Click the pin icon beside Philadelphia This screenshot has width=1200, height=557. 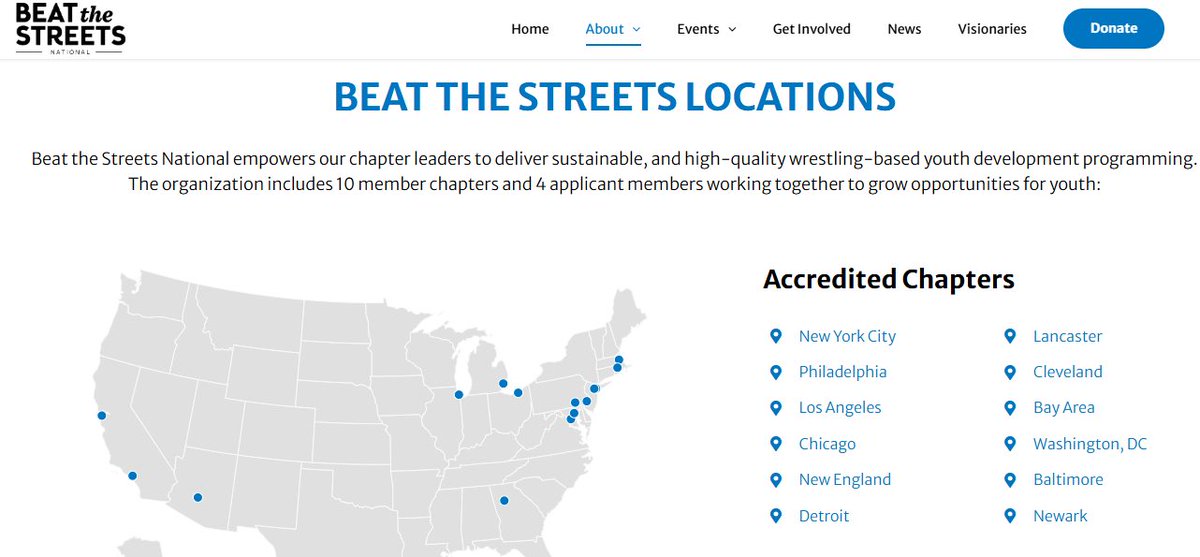pyautogui.click(x=776, y=372)
